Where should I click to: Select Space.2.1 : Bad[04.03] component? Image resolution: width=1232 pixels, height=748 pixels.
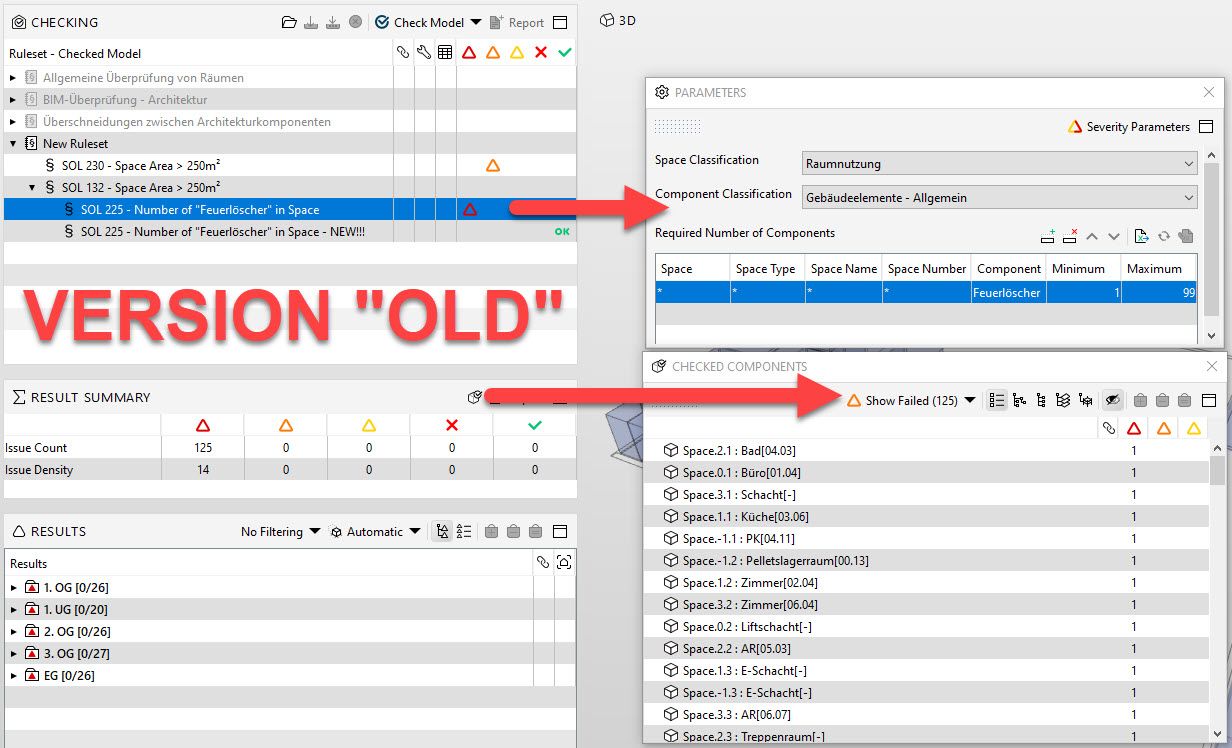(x=739, y=450)
